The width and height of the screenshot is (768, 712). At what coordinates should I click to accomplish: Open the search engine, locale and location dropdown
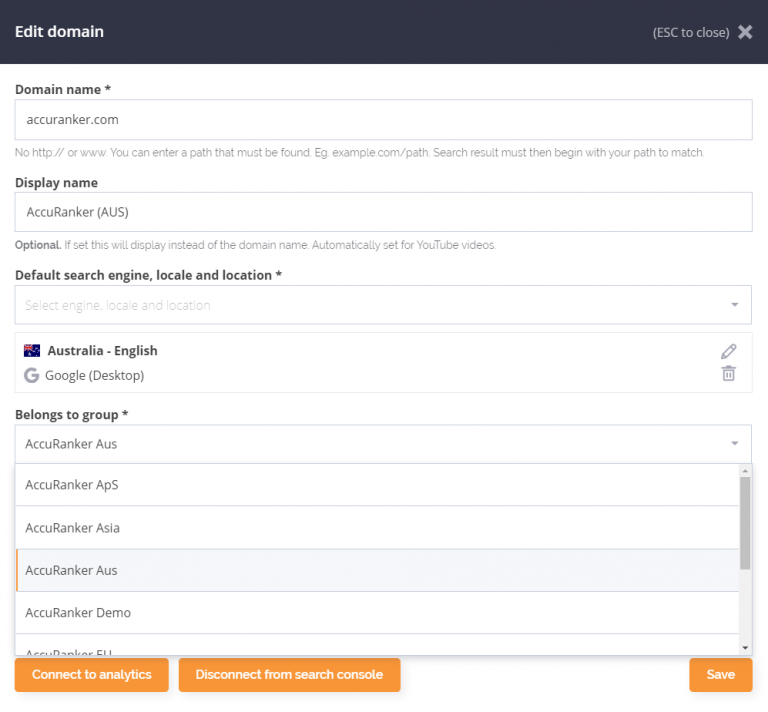[x=383, y=305]
